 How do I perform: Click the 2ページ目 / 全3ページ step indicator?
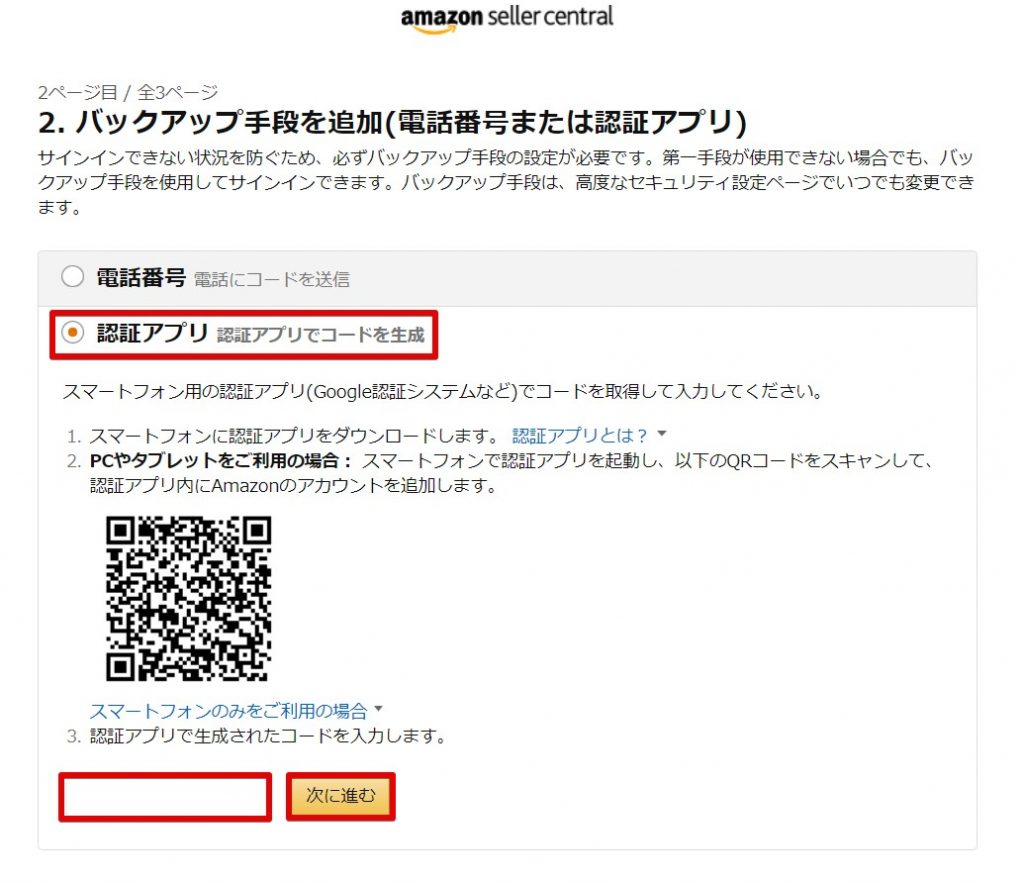point(128,92)
